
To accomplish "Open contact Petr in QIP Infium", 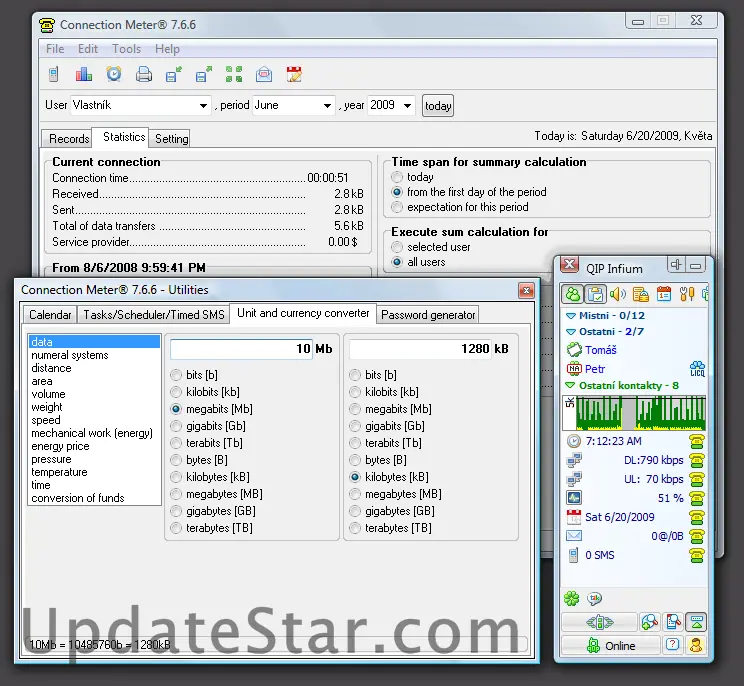I will click(595, 369).
